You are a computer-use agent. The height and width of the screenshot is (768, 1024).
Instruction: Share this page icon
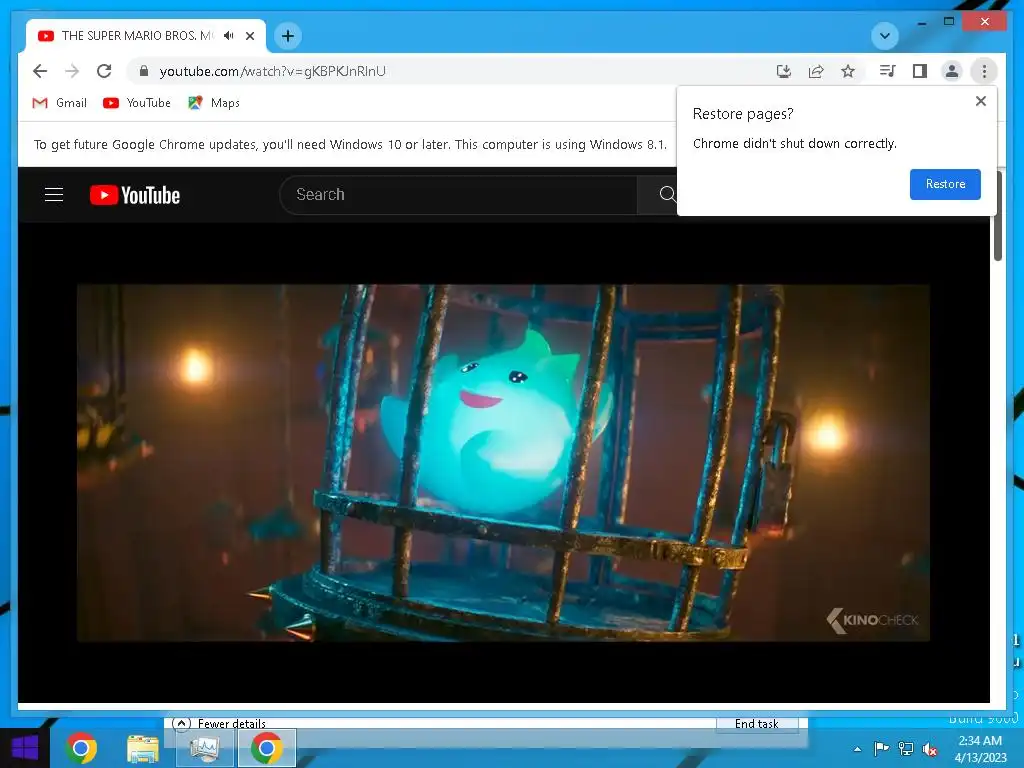coord(816,71)
